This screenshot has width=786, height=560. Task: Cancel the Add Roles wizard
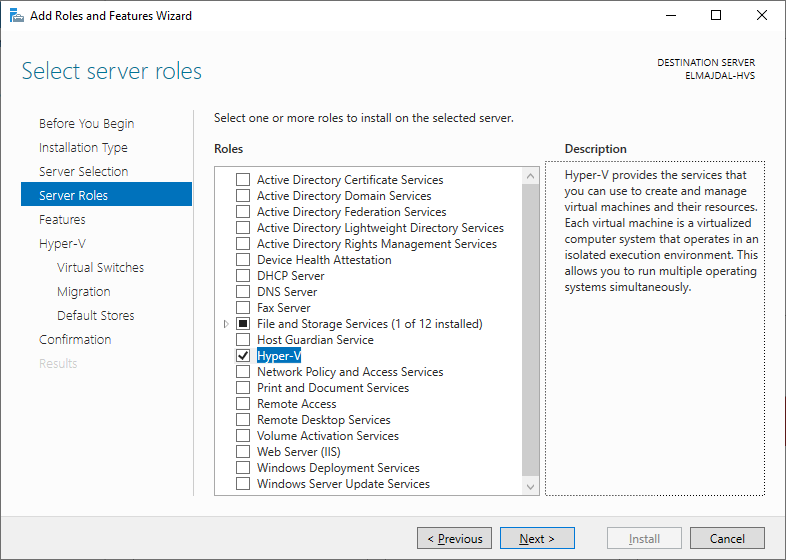pos(727,539)
